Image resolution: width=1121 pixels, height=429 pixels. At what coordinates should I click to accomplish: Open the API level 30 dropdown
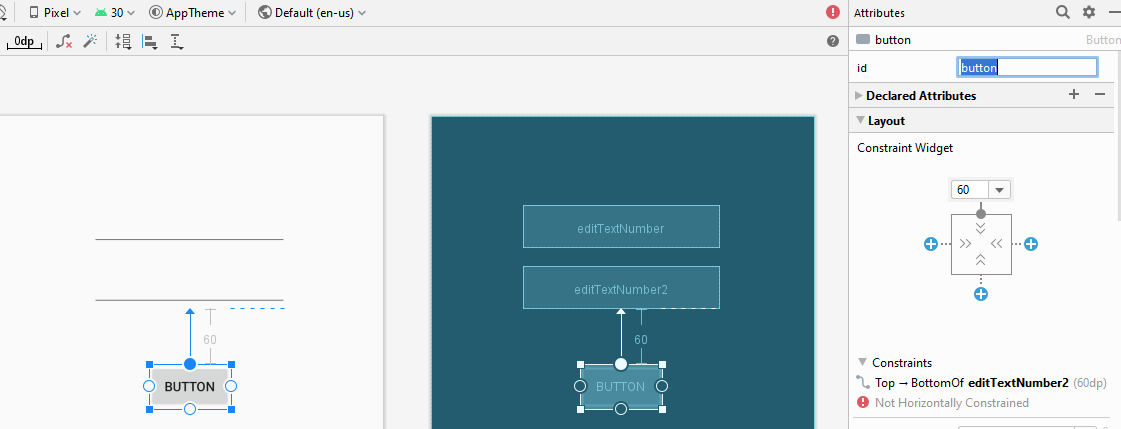[x=114, y=13]
